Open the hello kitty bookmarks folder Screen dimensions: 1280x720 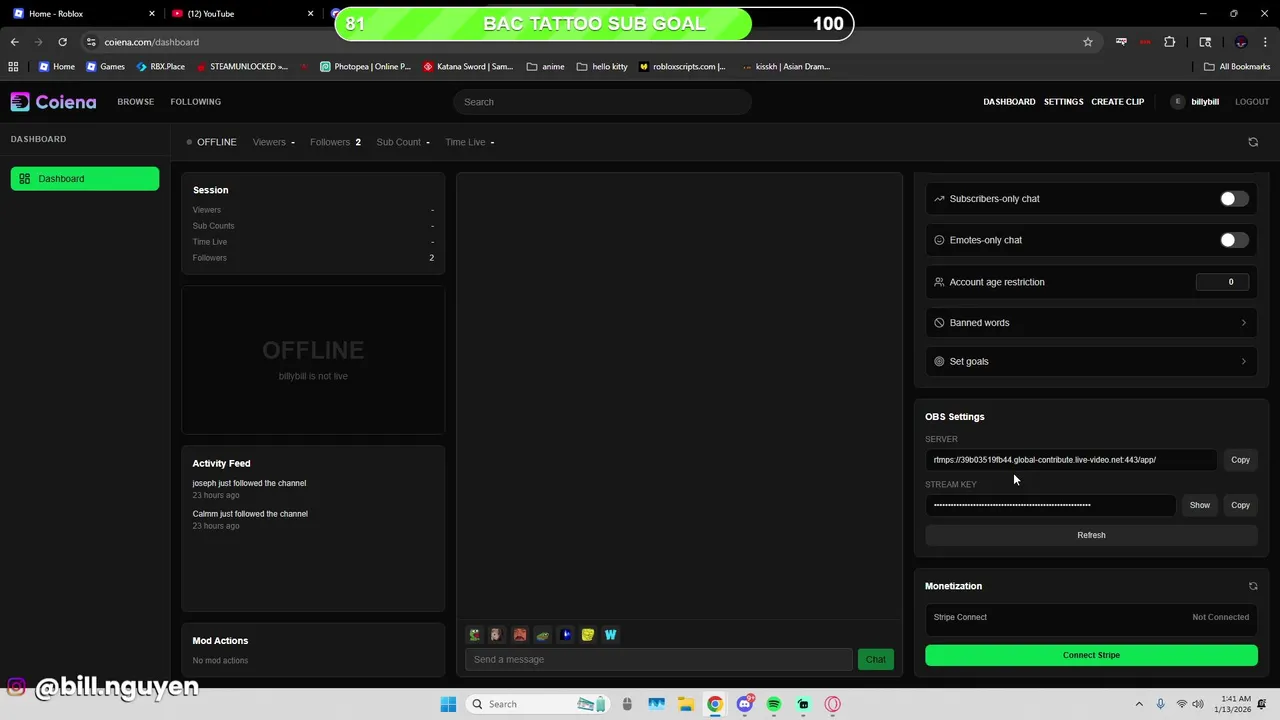tap(602, 66)
